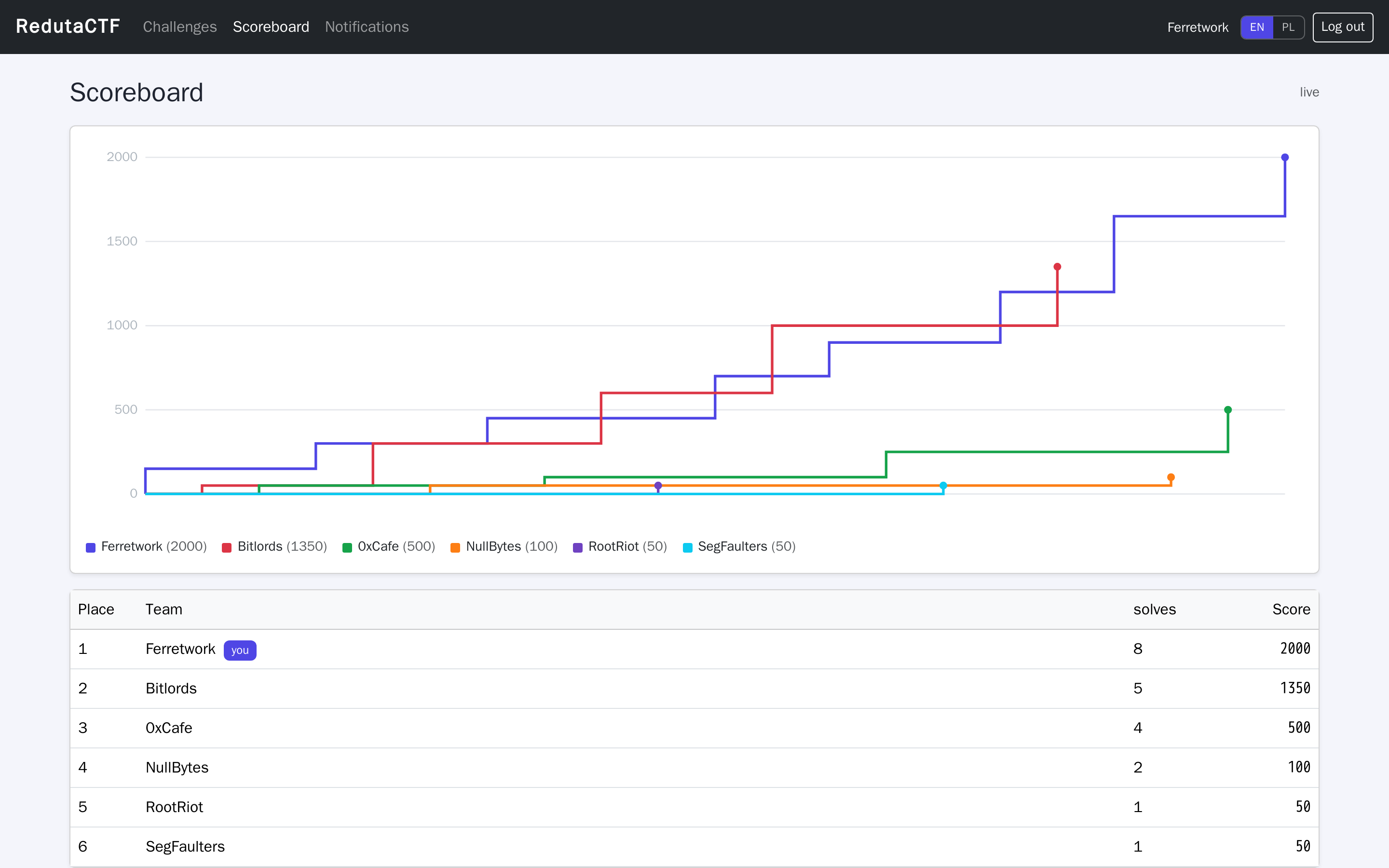This screenshot has height=868, width=1389.
Task: Select SegFaulters team row name
Action: tap(185, 847)
